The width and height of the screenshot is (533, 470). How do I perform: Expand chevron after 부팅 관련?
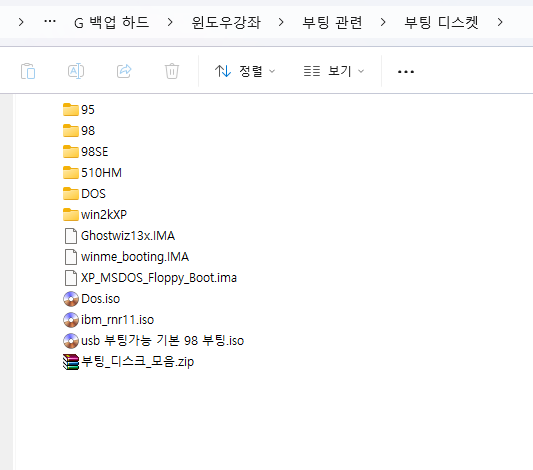point(383,22)
